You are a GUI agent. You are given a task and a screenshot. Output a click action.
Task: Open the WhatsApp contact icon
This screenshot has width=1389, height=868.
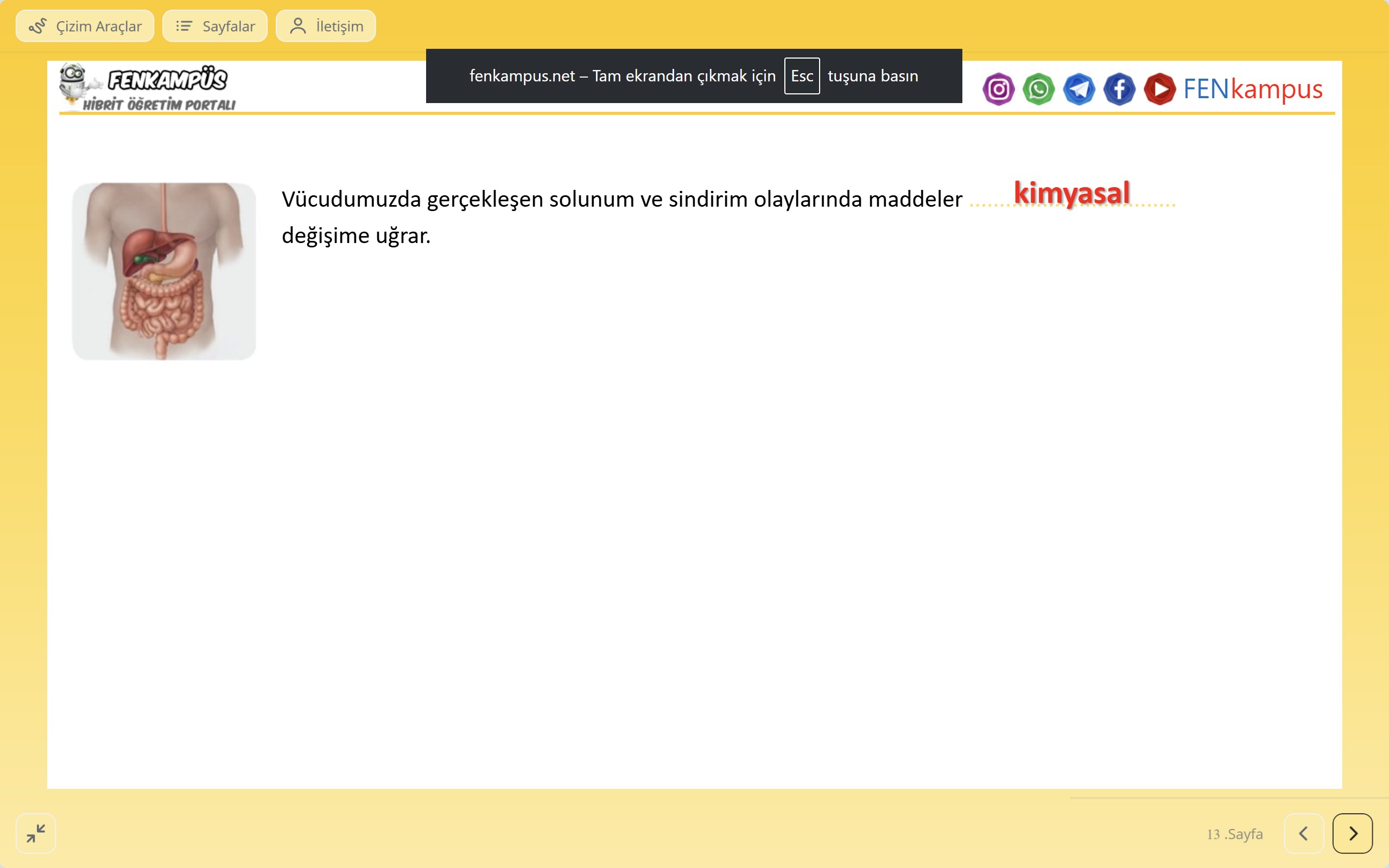(x=1038, y=90)
